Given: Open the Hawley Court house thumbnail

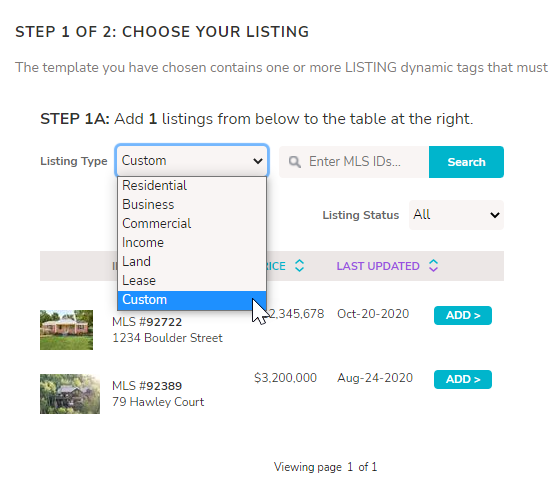Looking at the screenshot, I should click(x=70, y=394).
